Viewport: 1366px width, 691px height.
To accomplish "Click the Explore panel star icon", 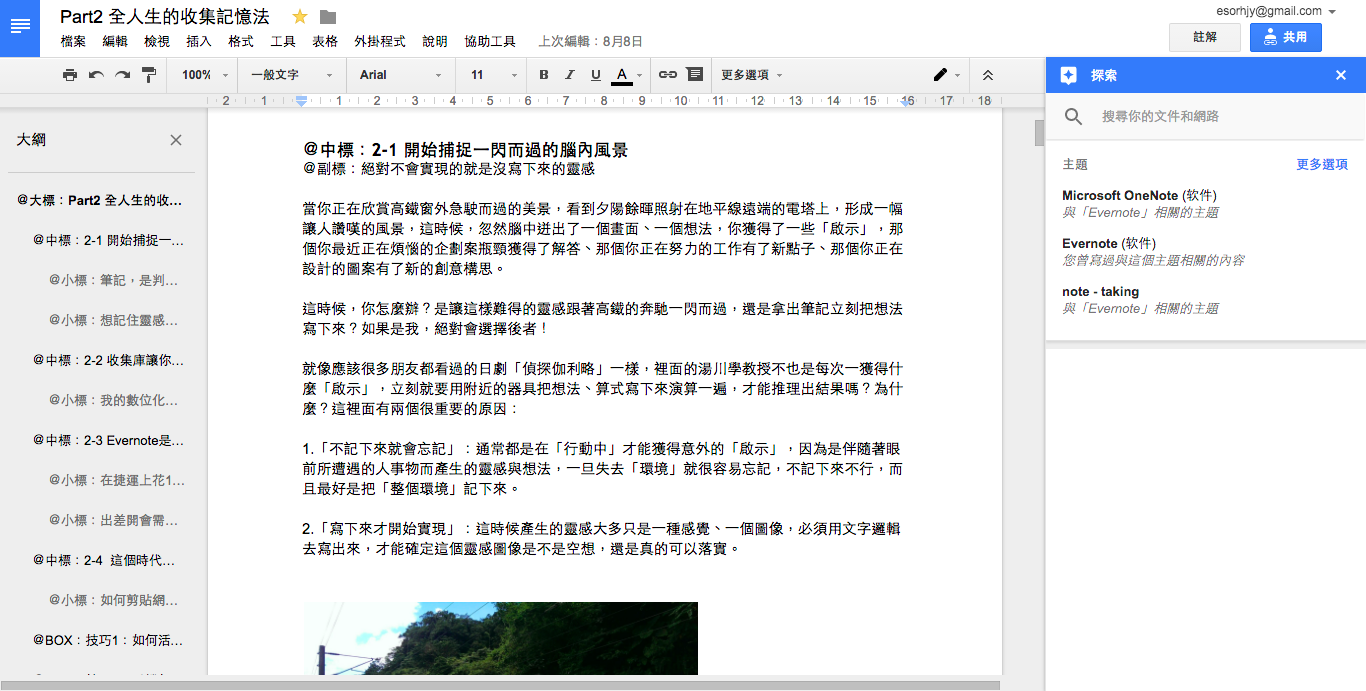I will click(1068, 75).
